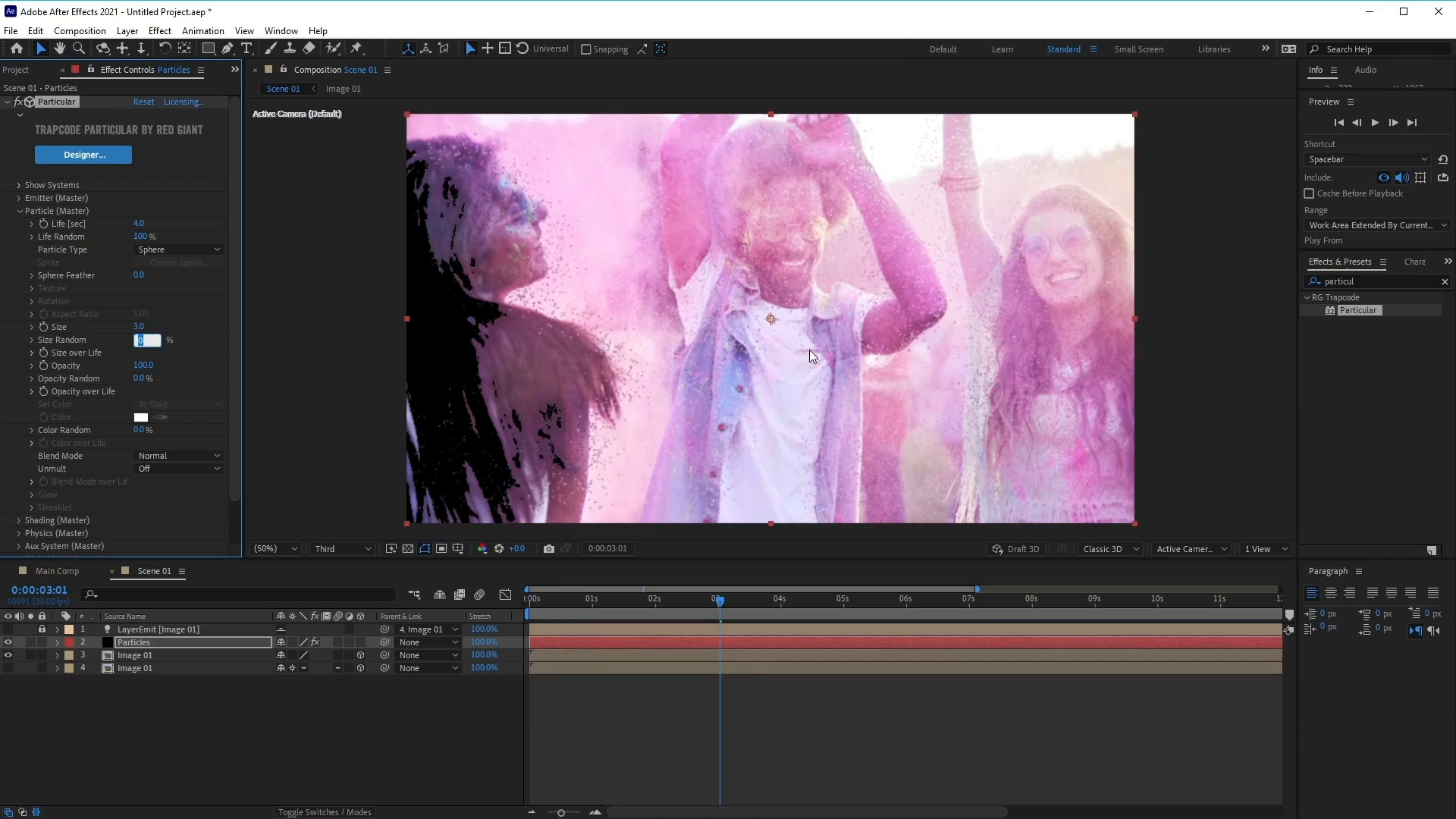
Task: Open the Particle Type dropdown
Action: tap(178, 249)
